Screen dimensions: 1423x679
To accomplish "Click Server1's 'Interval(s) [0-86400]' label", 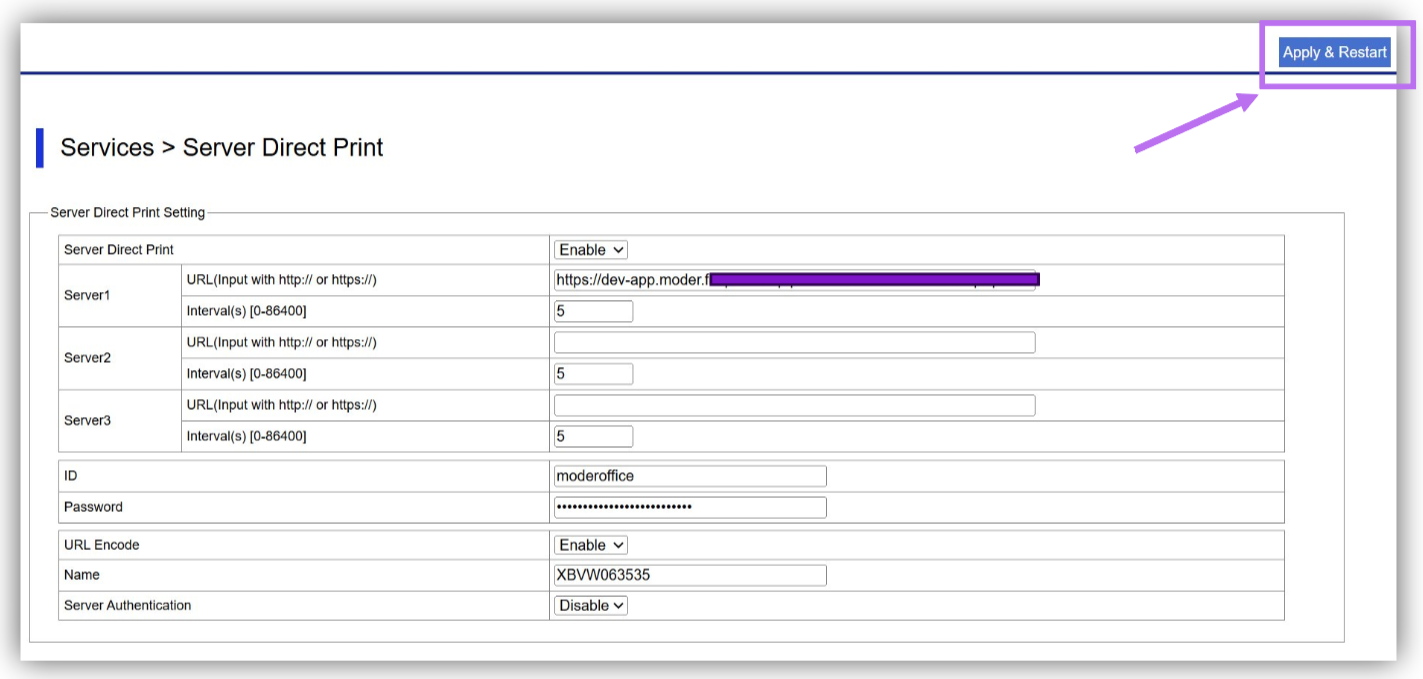I will tap(246, 311).
